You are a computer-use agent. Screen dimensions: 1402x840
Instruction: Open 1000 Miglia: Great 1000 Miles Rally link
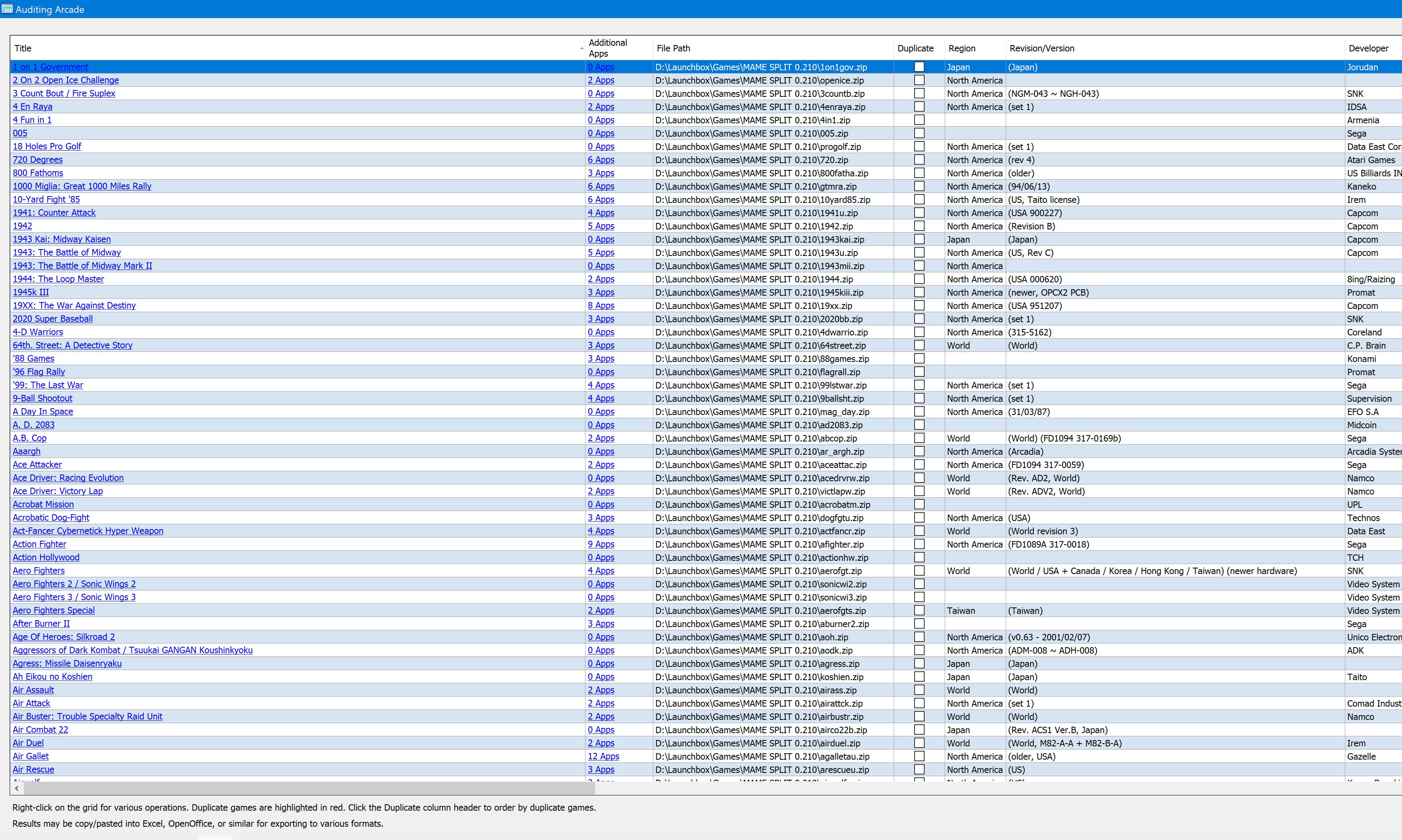[x=82, y=186]
